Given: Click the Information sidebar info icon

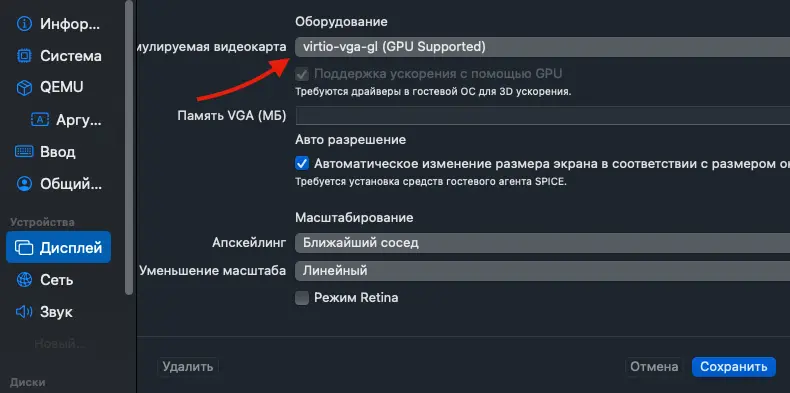Looking at the screenshot, I should pos(24,24).
